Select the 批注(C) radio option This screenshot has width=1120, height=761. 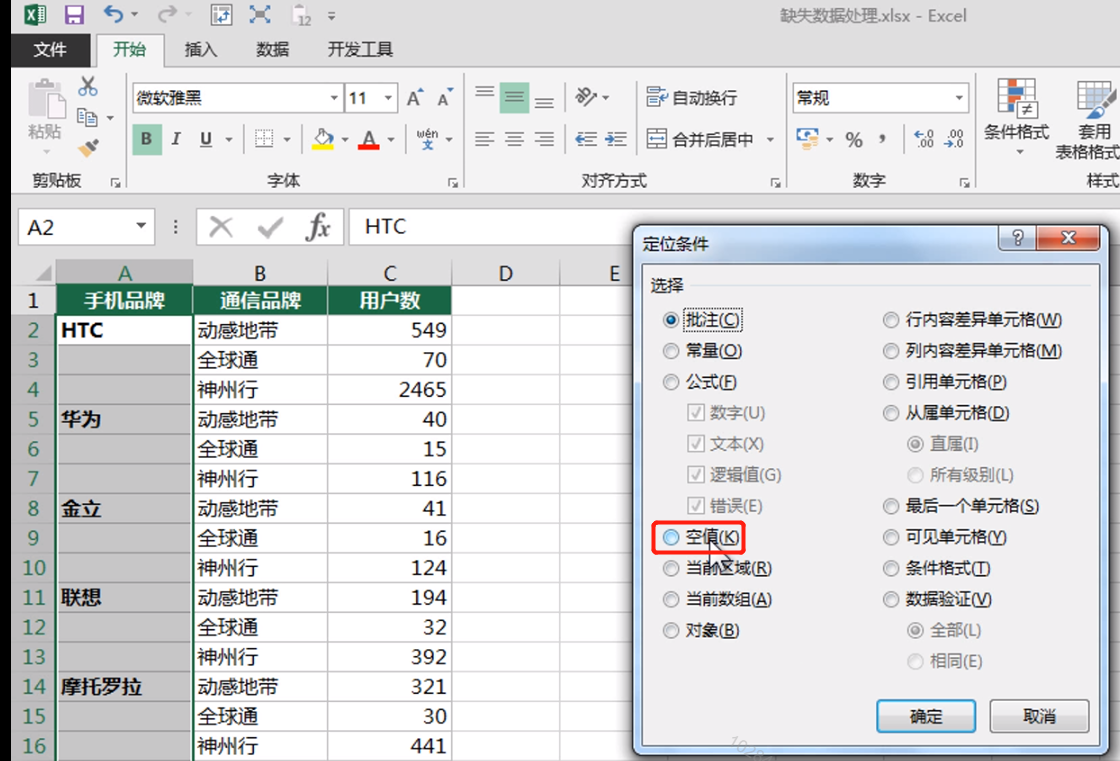click(x=702, y=319)
